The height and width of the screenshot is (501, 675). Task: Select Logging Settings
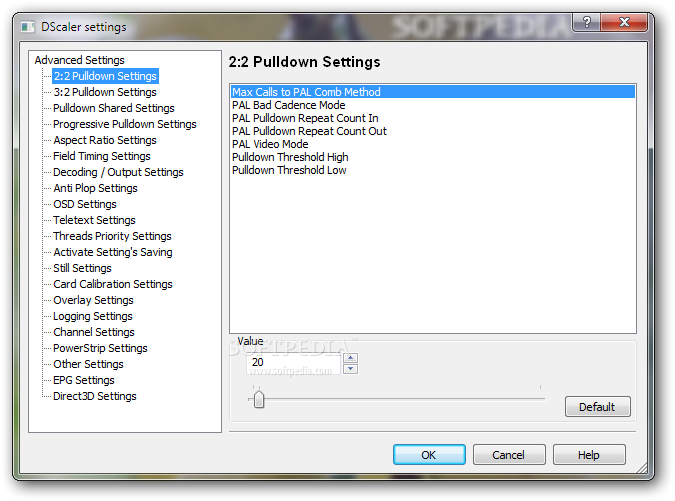click(93, 316)
